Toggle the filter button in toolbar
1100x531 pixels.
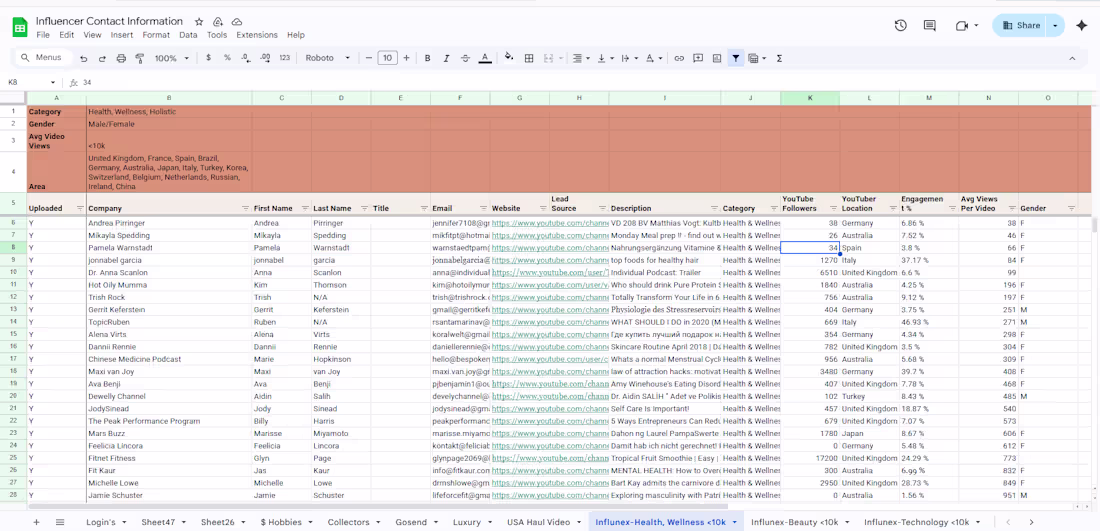pos(736,58)
